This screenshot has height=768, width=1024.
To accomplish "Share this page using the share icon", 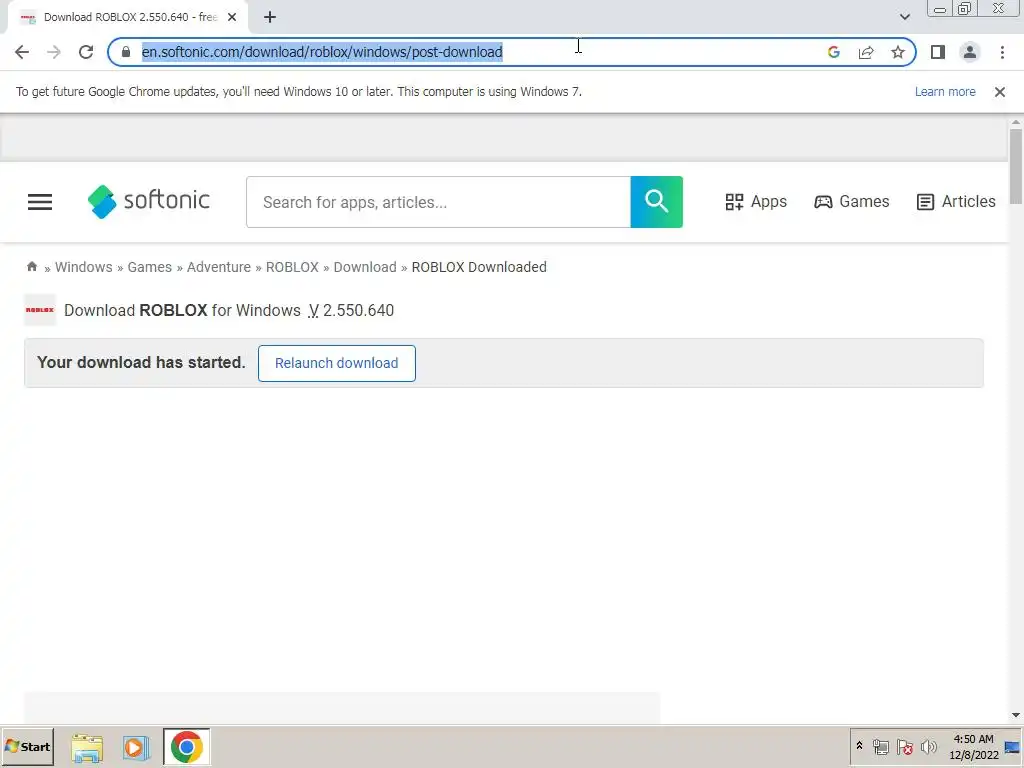I will (866, 52).
